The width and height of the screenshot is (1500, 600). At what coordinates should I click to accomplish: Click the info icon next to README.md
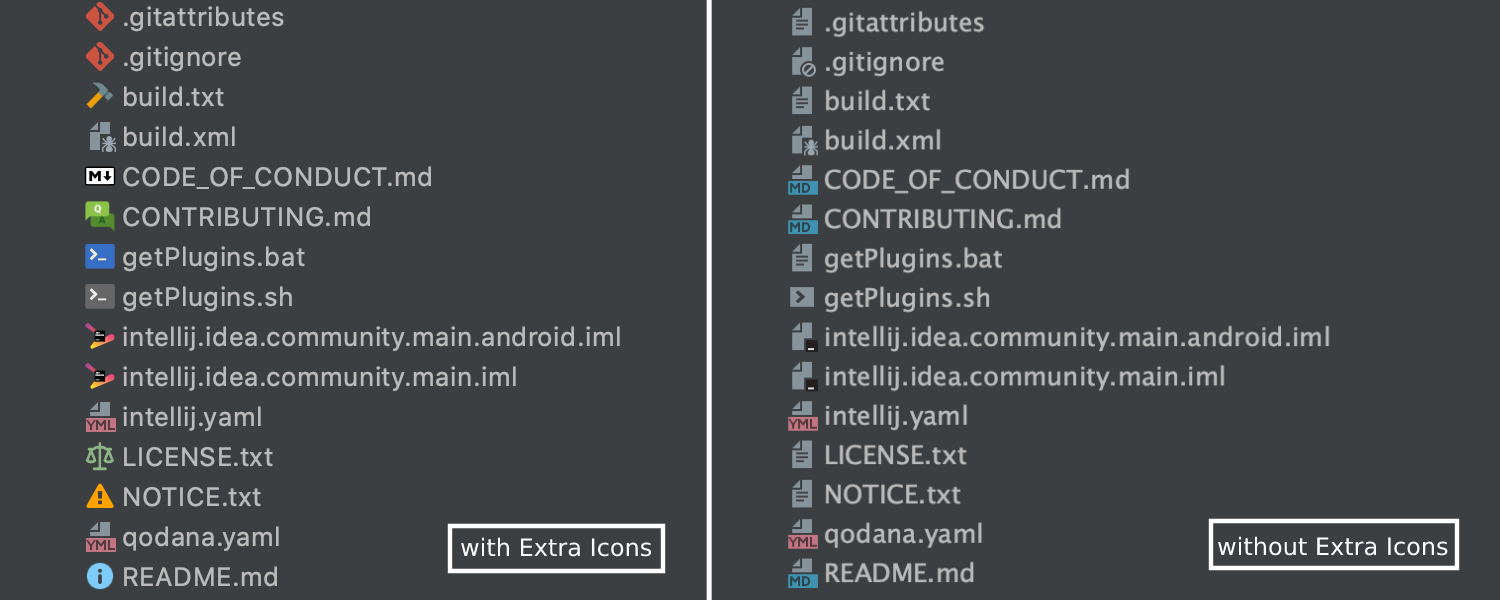[99, 576]
